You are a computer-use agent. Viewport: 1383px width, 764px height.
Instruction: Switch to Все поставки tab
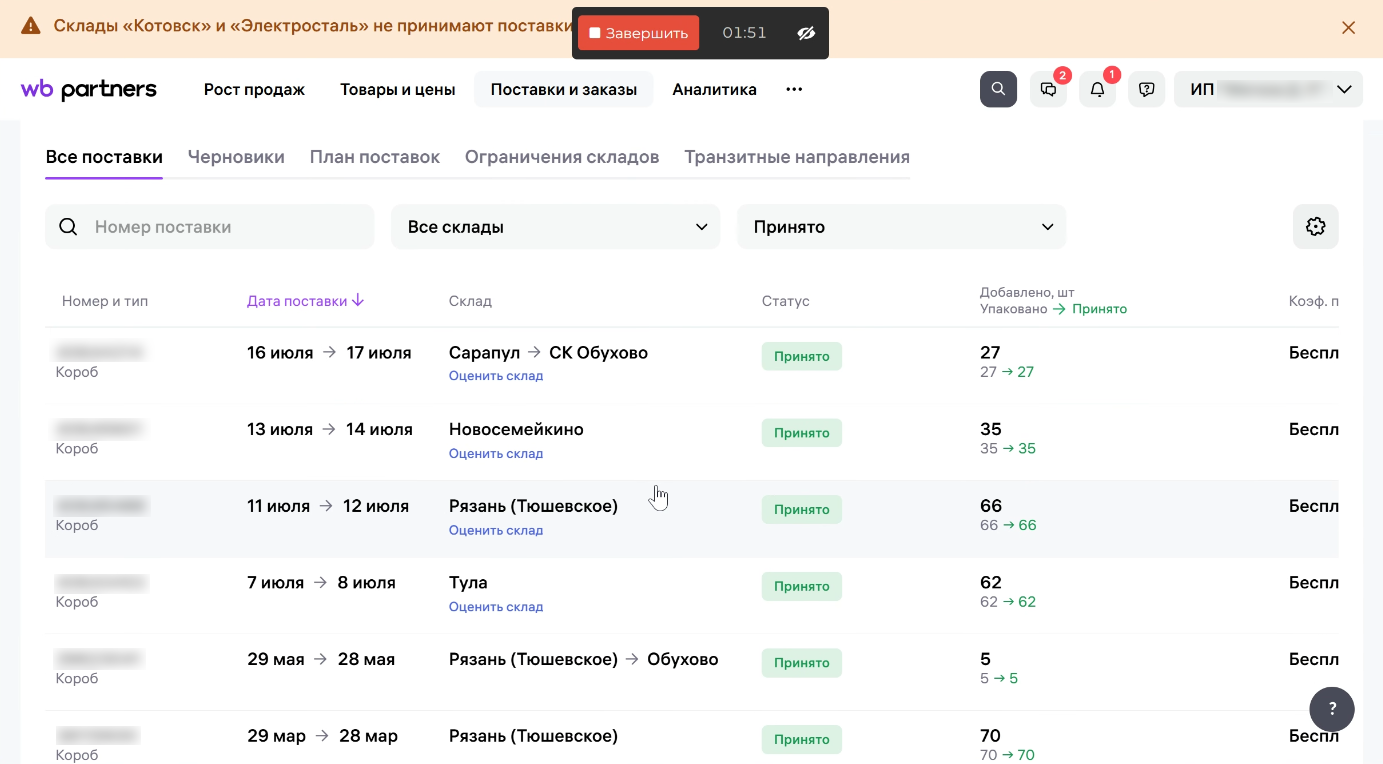104,157
